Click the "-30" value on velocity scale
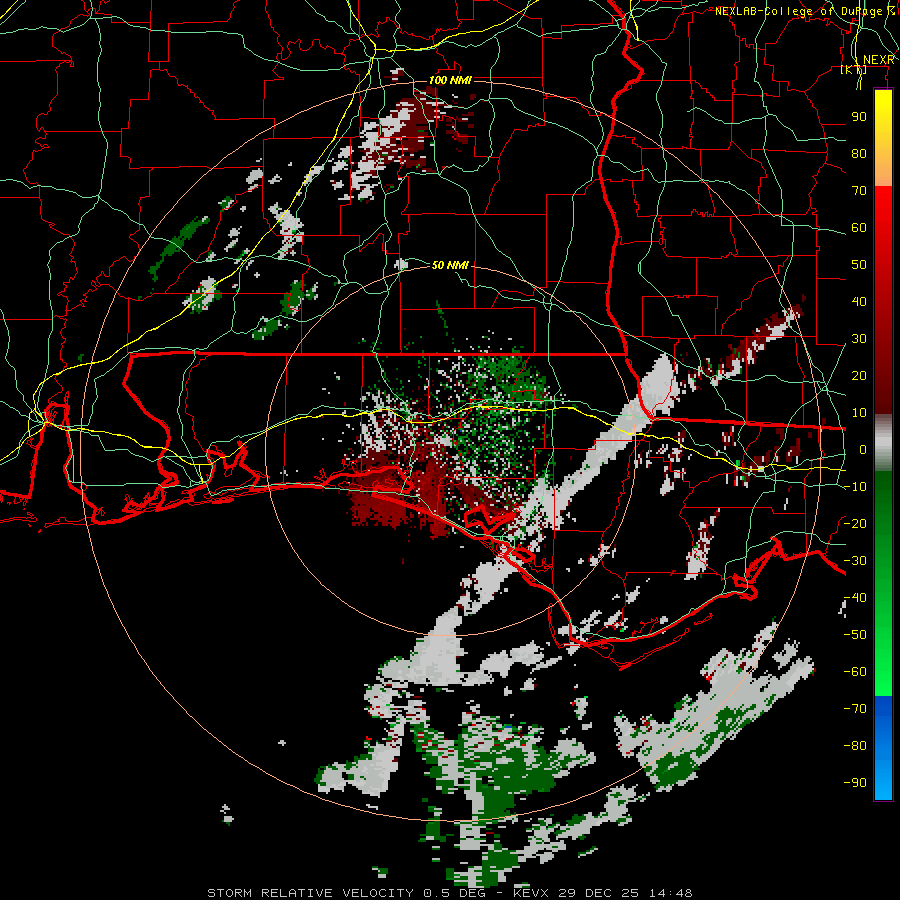The image size is (900, 900). tap(855, 561)
